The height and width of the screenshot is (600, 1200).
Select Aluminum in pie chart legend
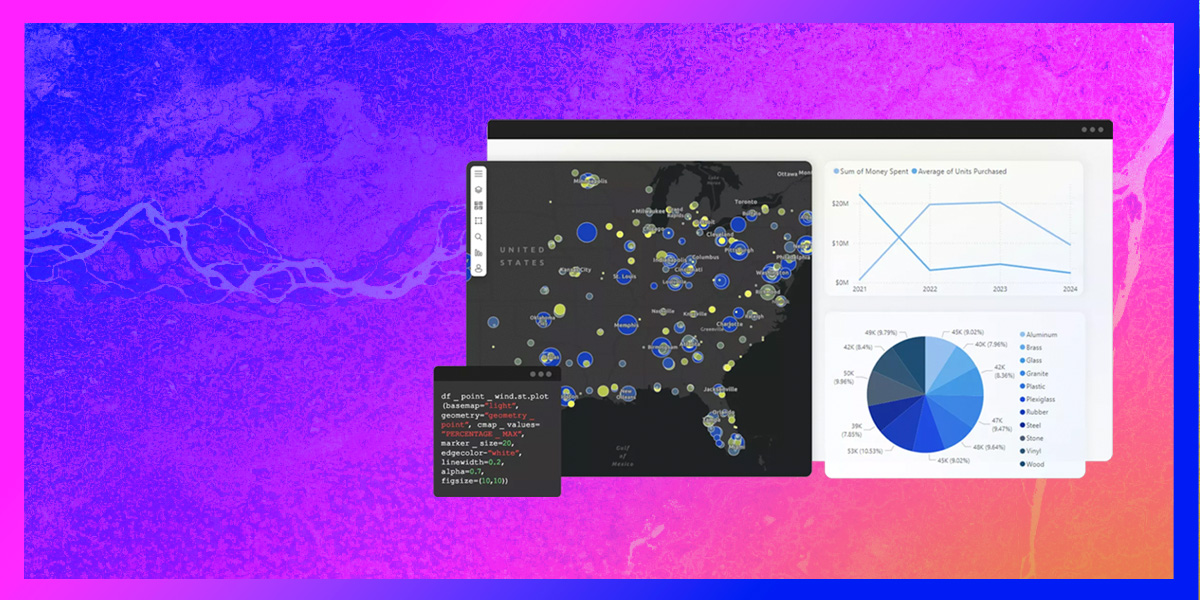tap(1039, 335)
